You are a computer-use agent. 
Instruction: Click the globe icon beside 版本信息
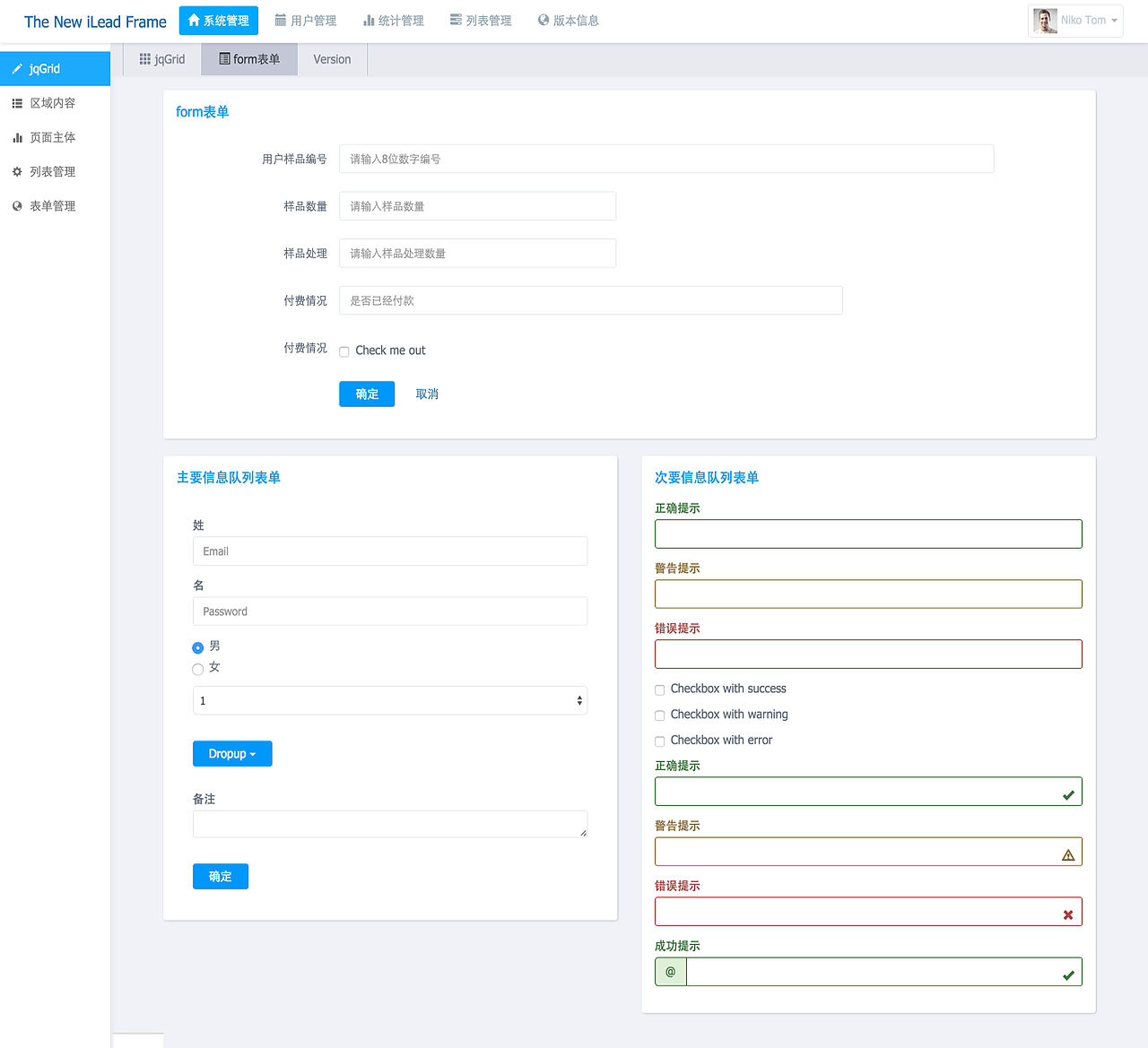pyautogui.click(x=544, y=20)
